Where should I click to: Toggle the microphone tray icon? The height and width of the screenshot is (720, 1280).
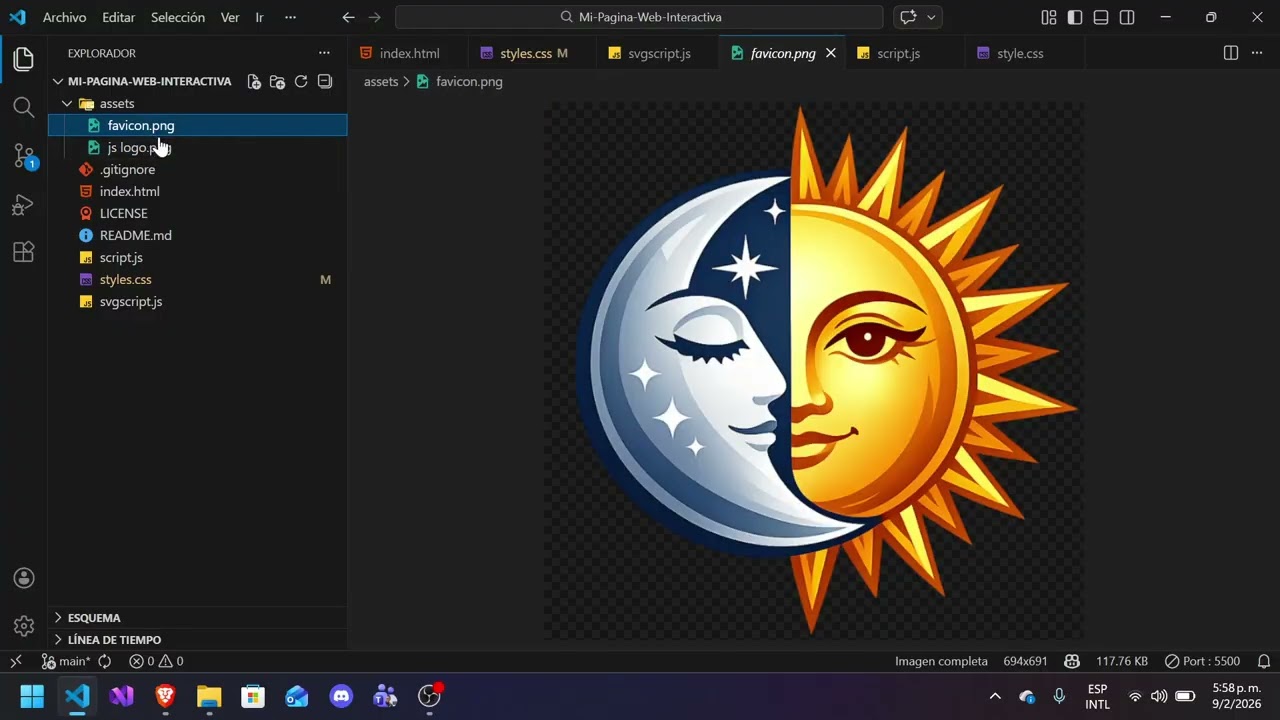point(1059,696)
